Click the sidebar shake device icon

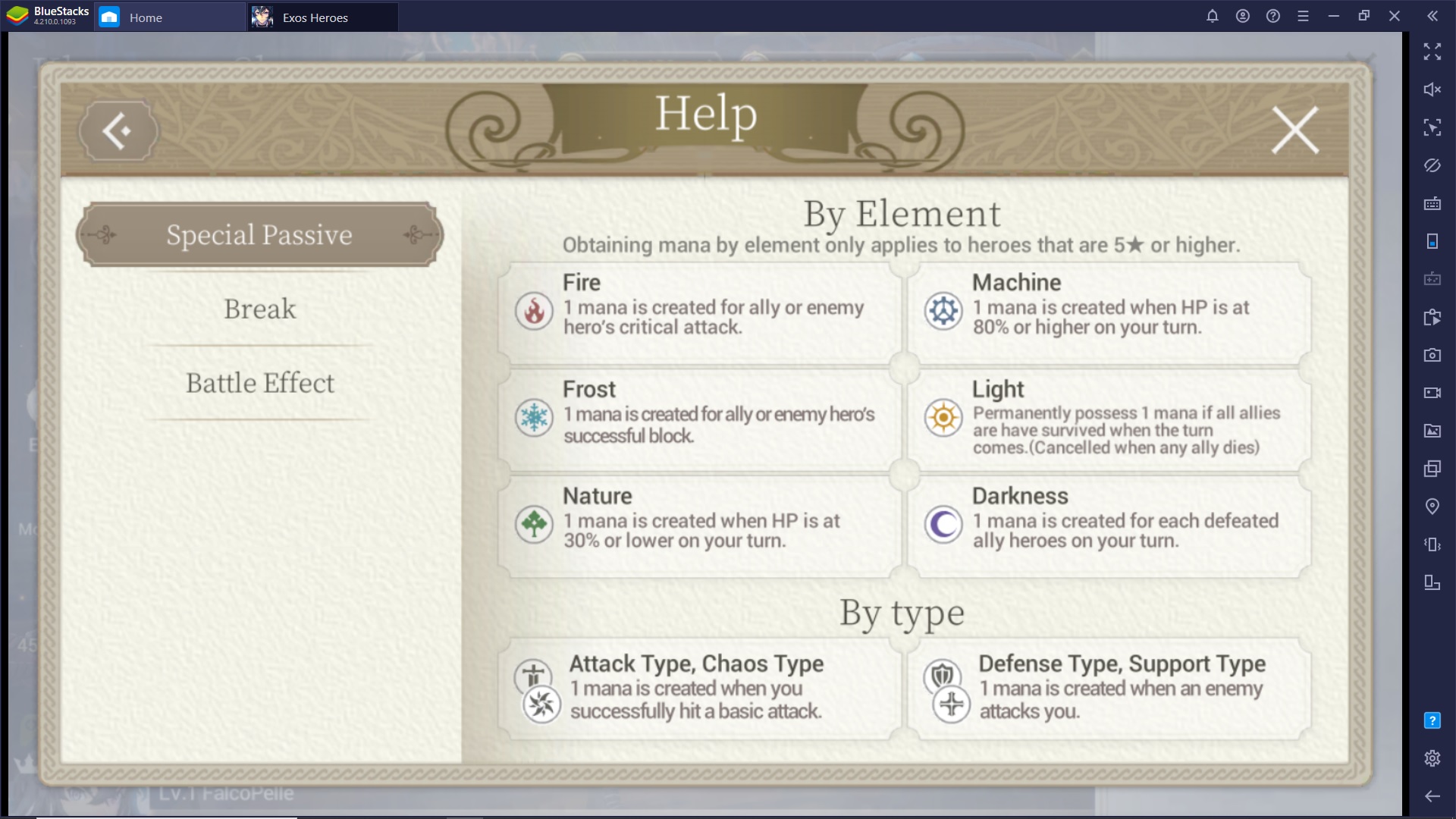coord(1432,544)
